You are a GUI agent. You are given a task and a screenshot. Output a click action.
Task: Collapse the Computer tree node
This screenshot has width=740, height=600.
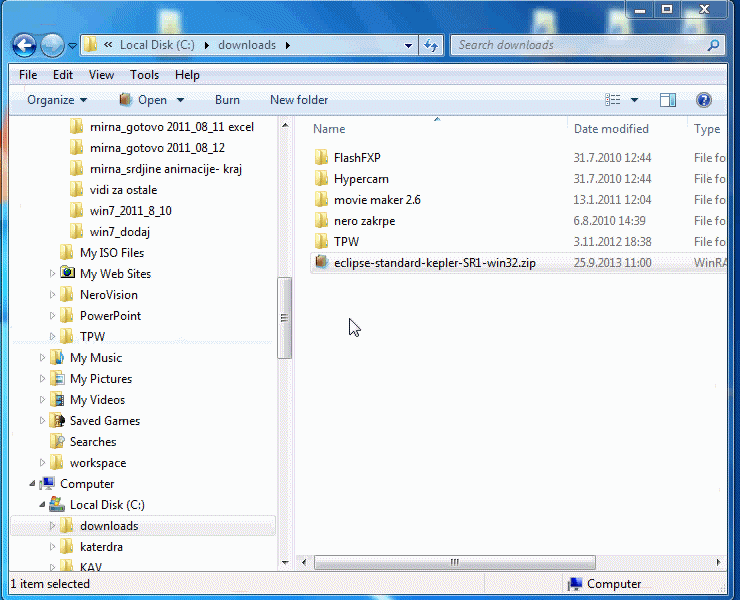33,484
